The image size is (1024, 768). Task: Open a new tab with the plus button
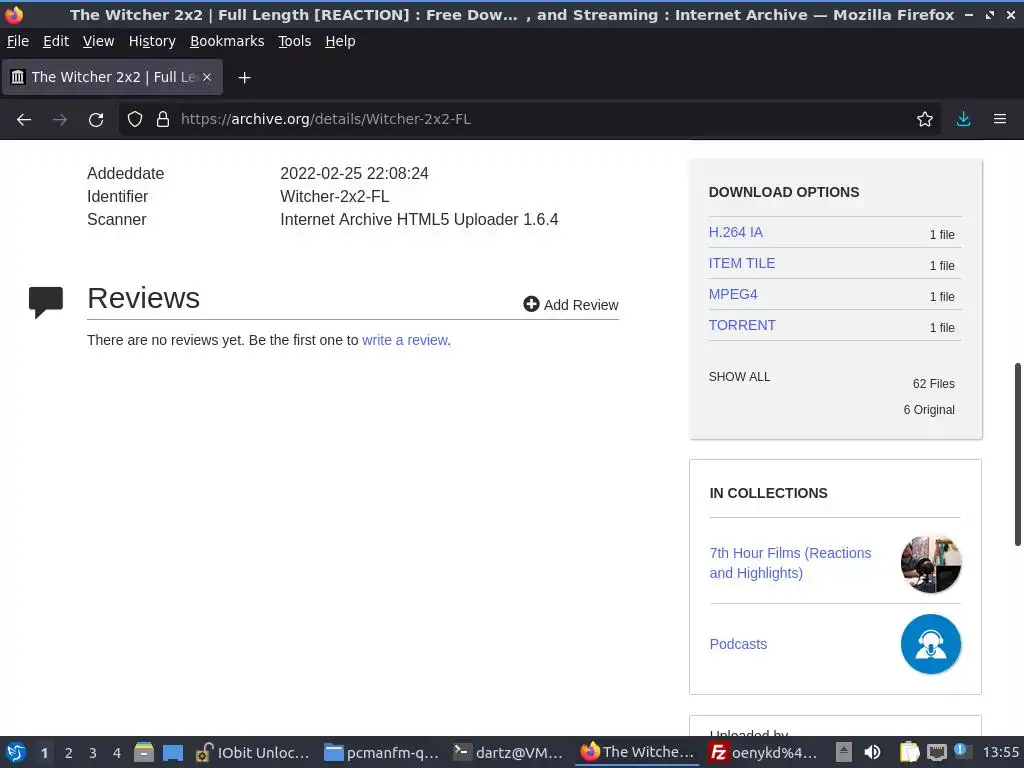pyautogui.click(x=244, y=78)
